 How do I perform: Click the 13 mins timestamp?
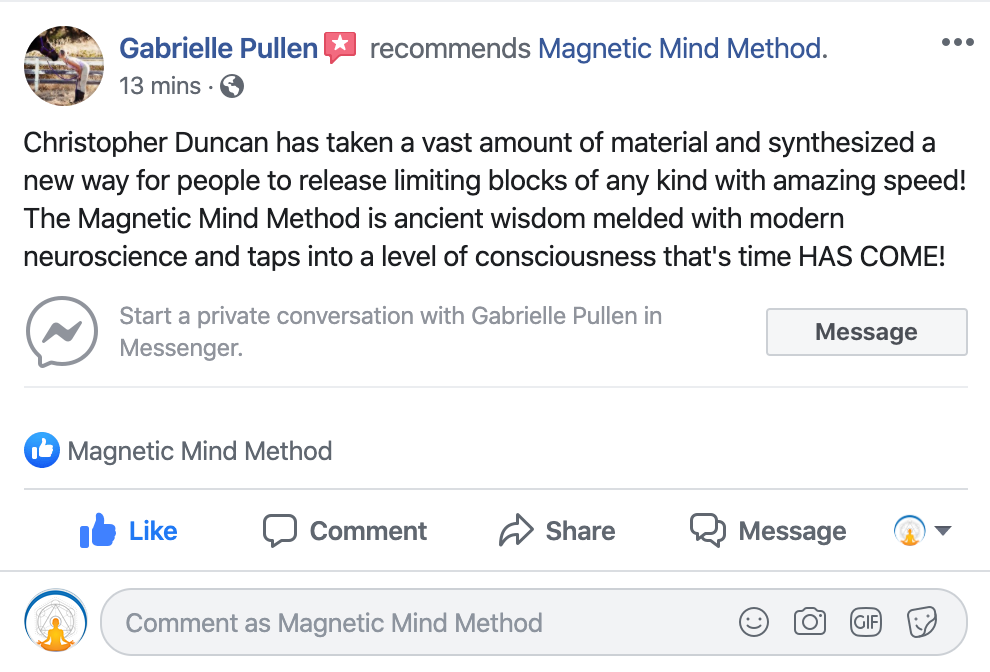click(160, 87)
